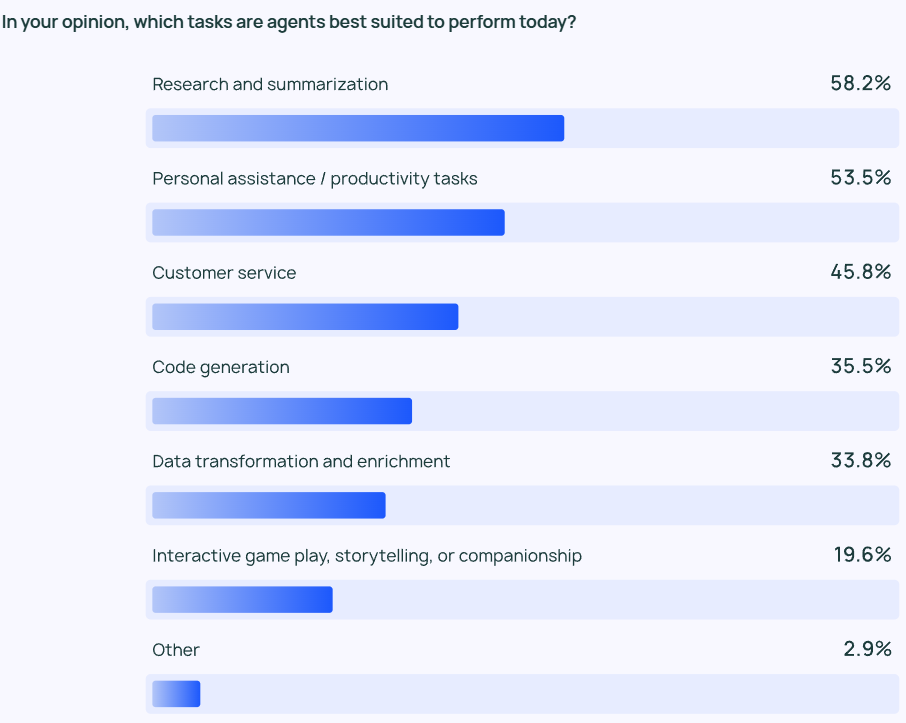
Task: Click the 35.5% percentage value
Action: [861, 366]
